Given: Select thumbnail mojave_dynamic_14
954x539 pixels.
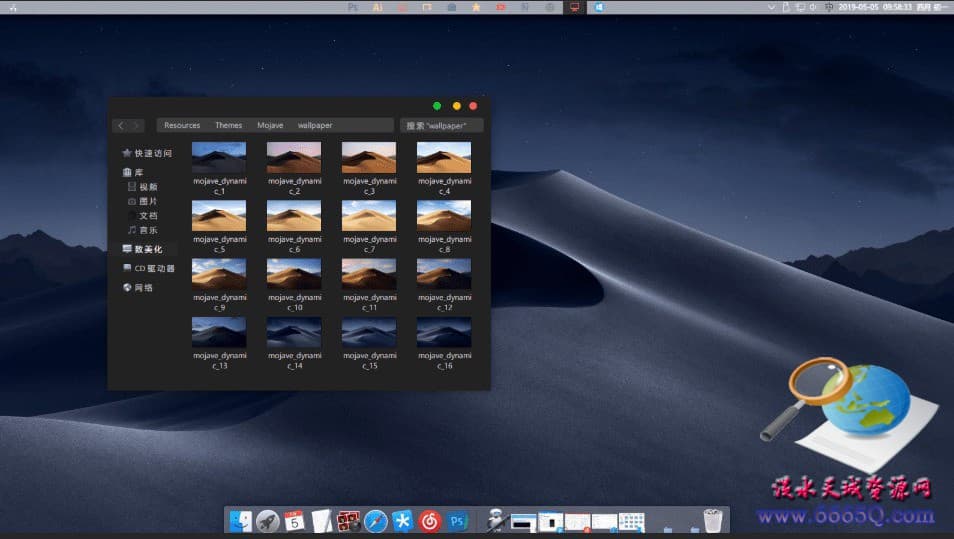Looking at the screenshot, I should point(294,332).
